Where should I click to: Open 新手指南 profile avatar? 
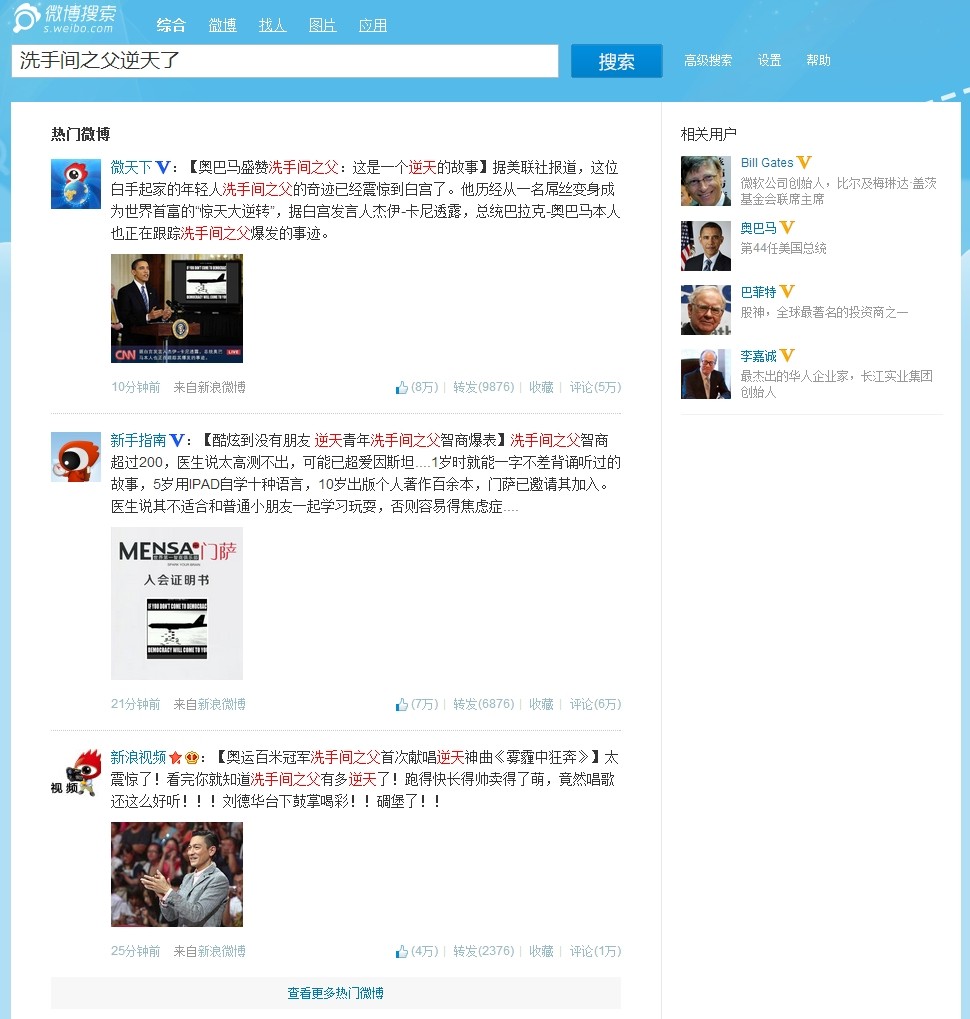[76, 457]
